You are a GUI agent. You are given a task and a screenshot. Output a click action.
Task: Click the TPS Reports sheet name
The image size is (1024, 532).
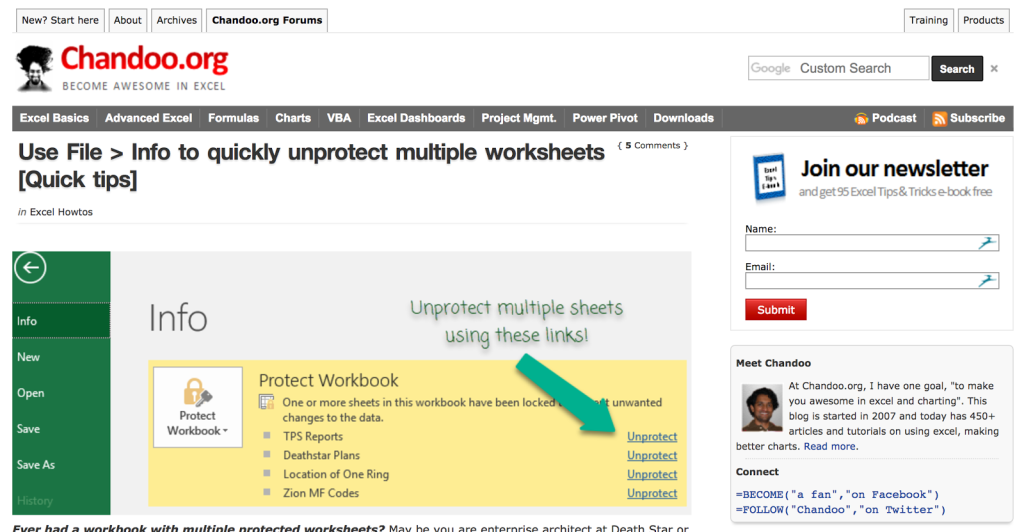[x=313, y=437]
